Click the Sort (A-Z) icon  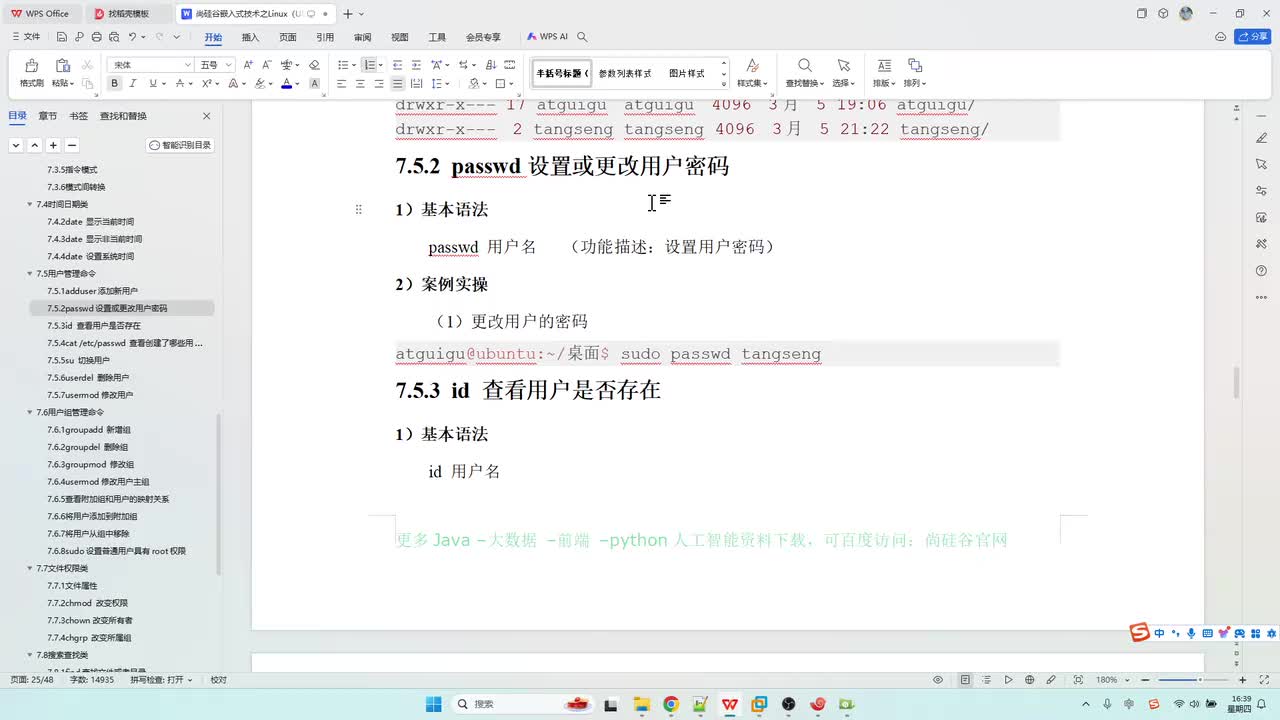[490, 65]
